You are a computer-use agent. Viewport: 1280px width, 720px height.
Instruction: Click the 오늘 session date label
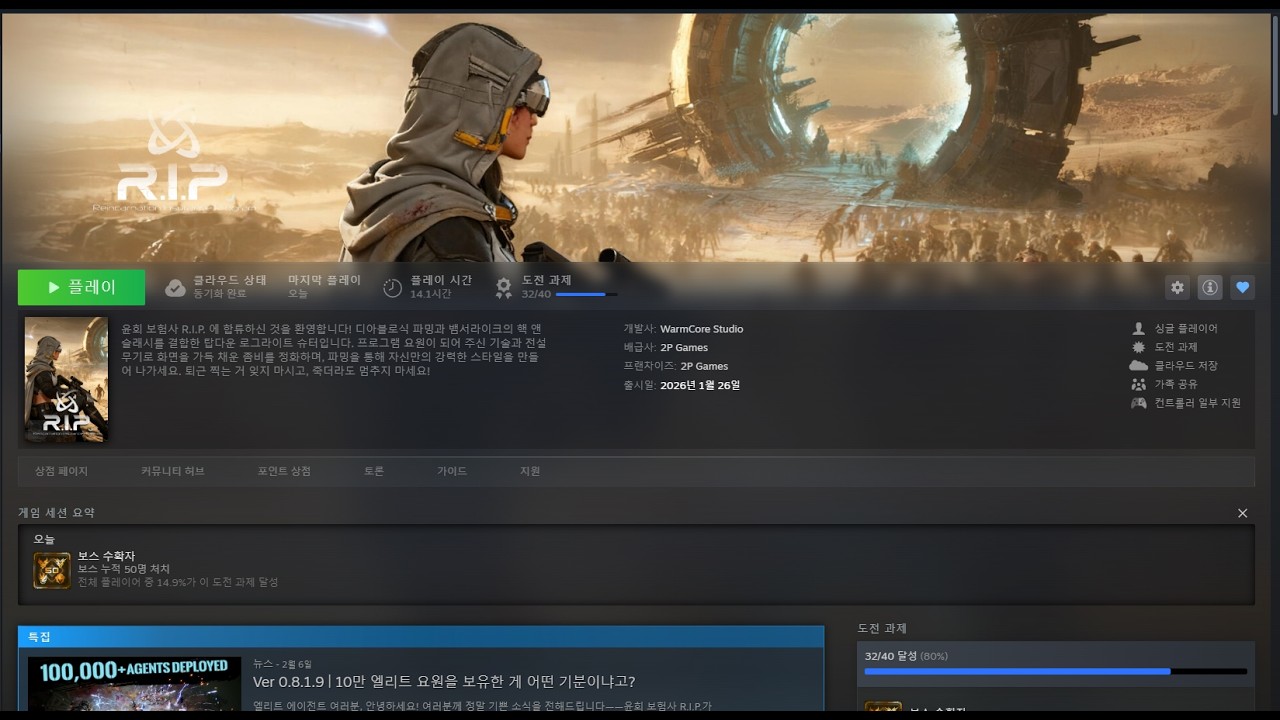coord(44,539)
